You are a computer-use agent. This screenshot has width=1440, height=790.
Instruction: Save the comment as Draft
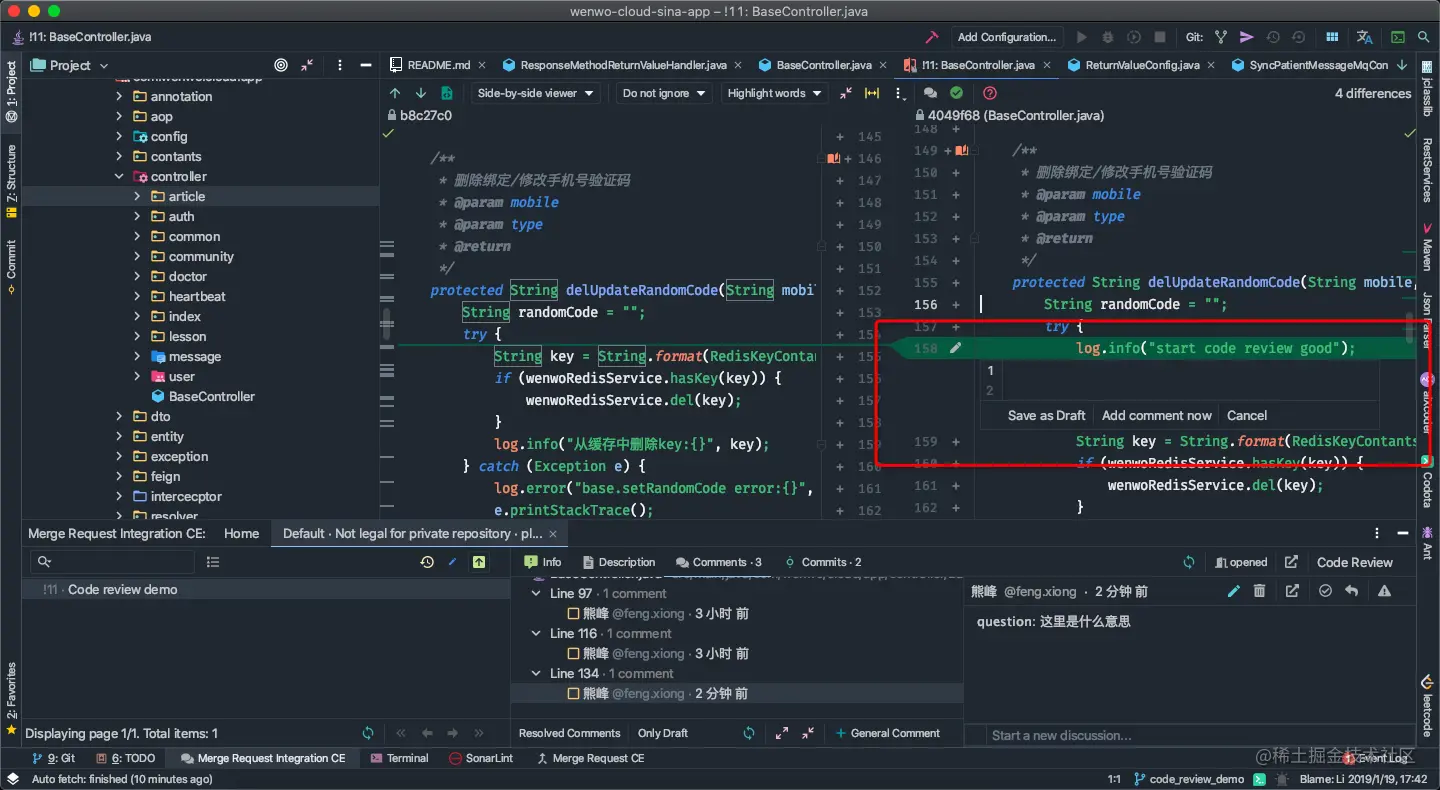(1046, 415)
